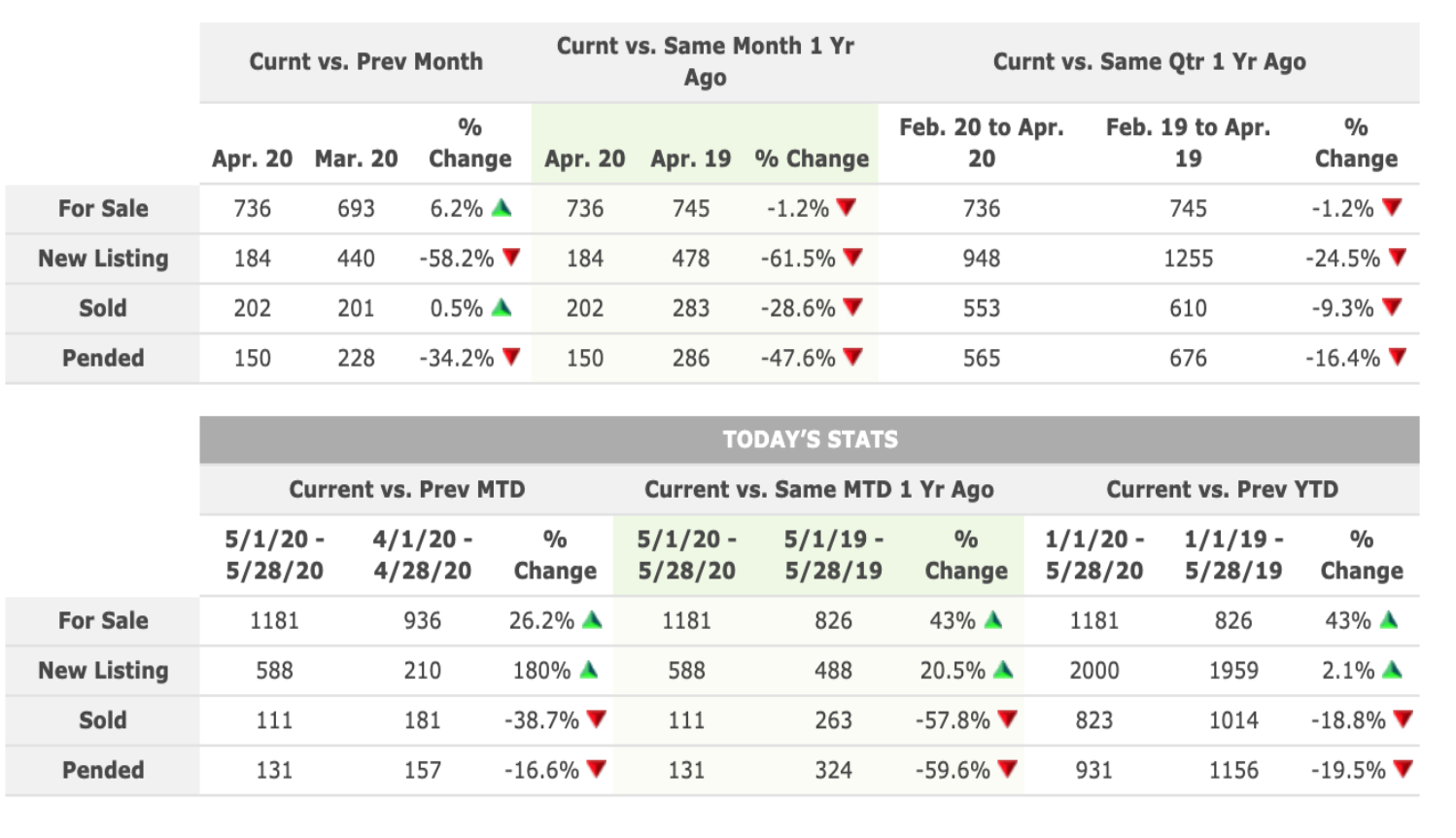The width and height of the screenshot is (1456, 838).
Task: Select the "Curnt vs. Same Qtr 1 Yr Ago" heading
Action: coord(1149,62)
